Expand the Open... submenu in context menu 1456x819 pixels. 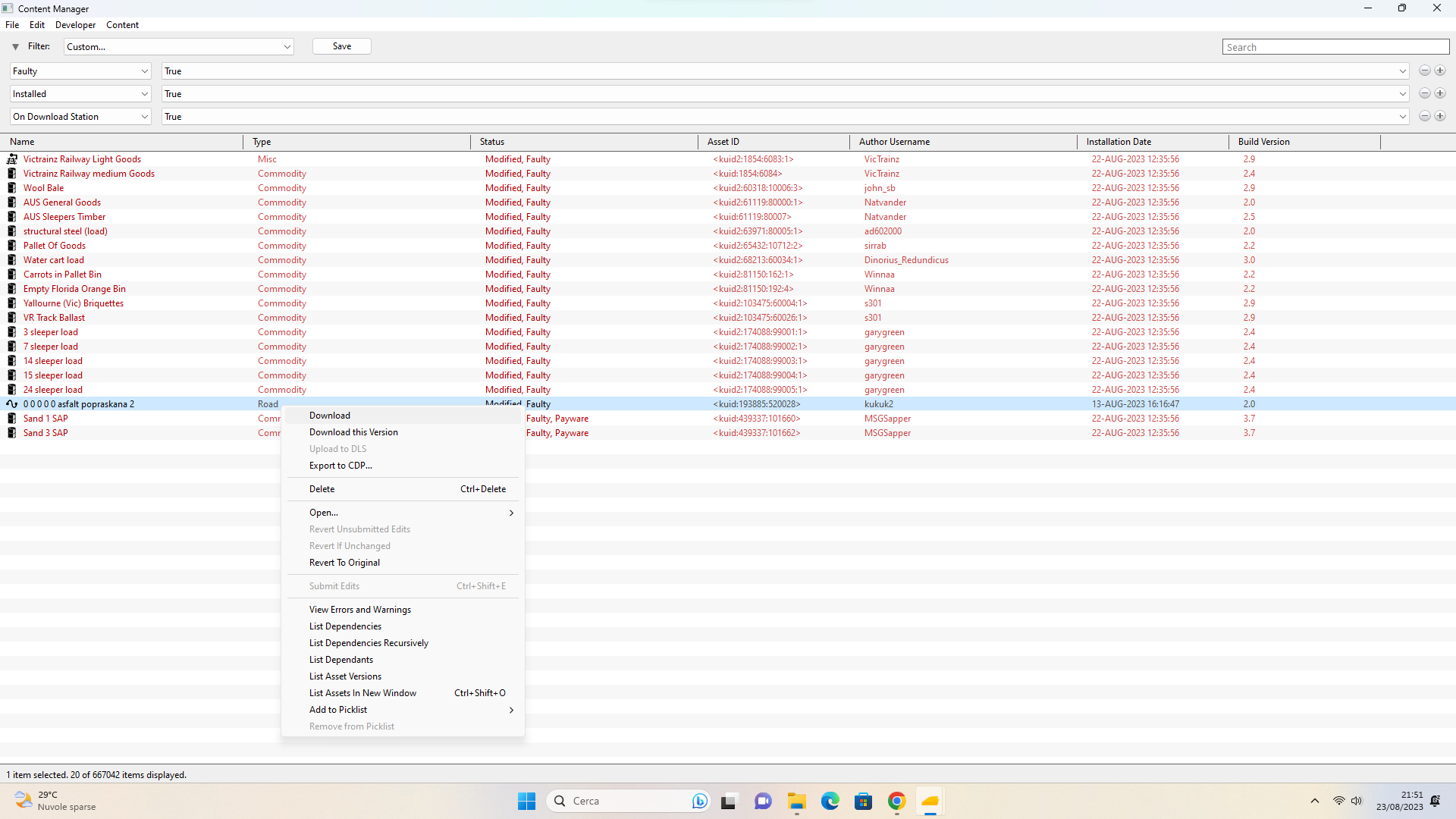[403, 513]
